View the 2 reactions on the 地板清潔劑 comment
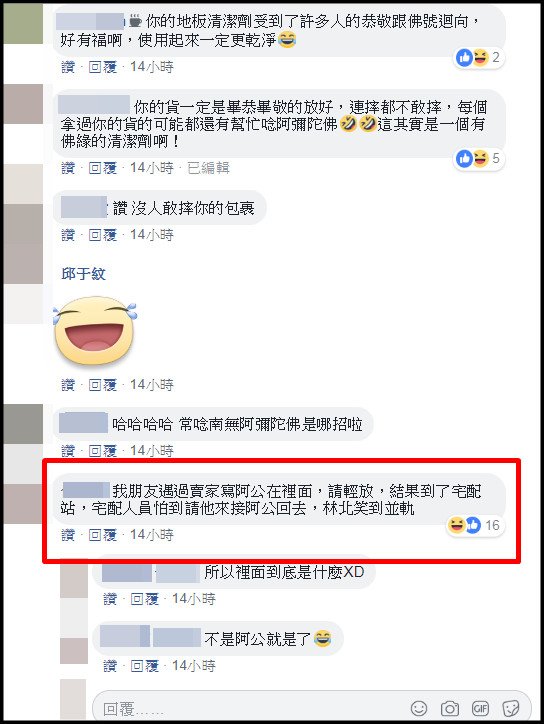544x724 pixels. tap(479, 57)
